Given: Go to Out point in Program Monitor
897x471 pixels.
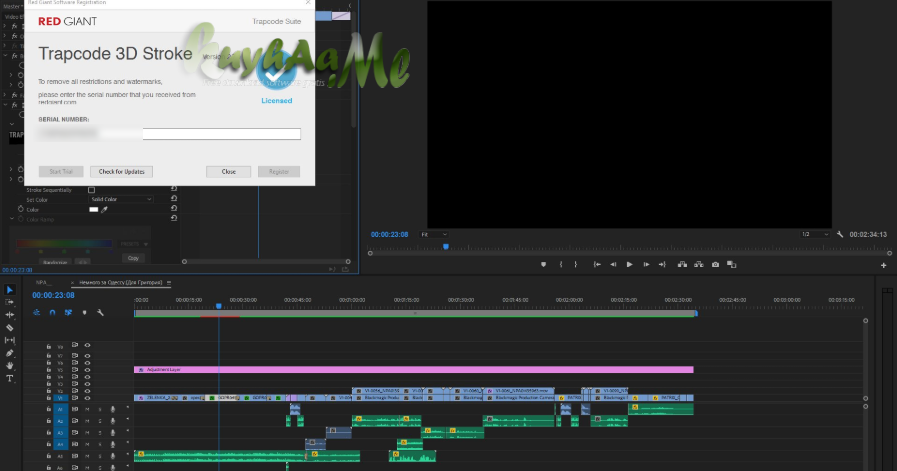Looking at the screenshot, I should 662,264.
